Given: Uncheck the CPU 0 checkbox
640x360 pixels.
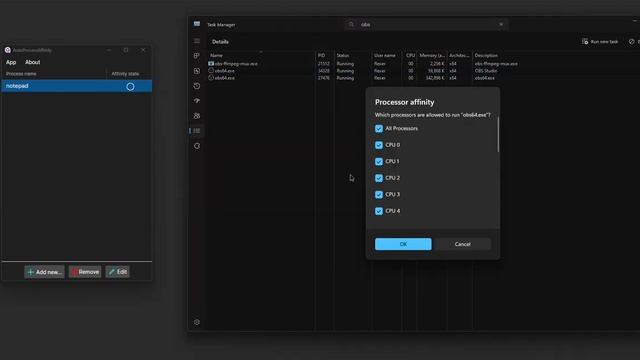Looking at the screenshot, I should coord(379,145).
